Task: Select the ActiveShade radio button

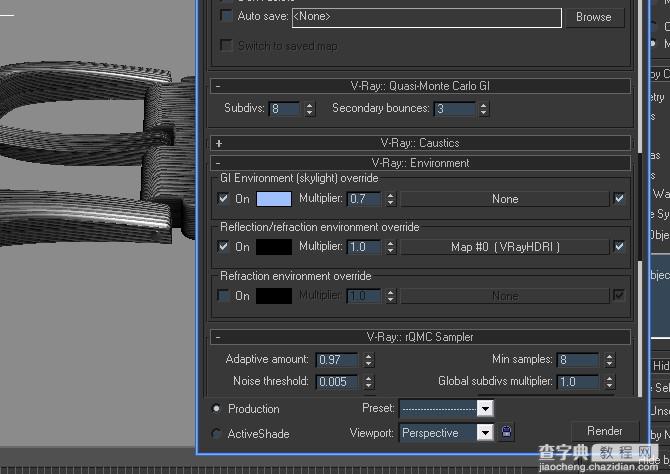Action: tap(217, 433)
